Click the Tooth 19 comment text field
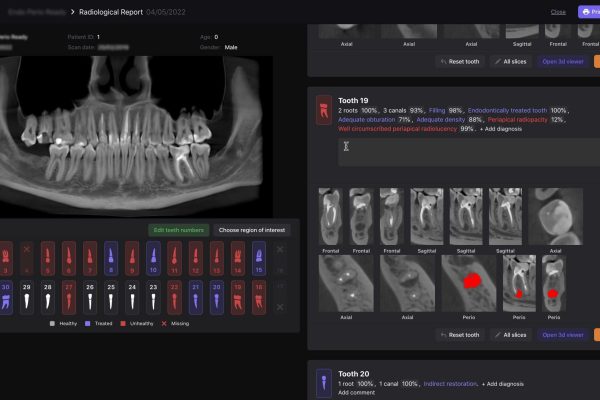The height and width of the screenshot is (400, 600). click(x=469, y=152)
